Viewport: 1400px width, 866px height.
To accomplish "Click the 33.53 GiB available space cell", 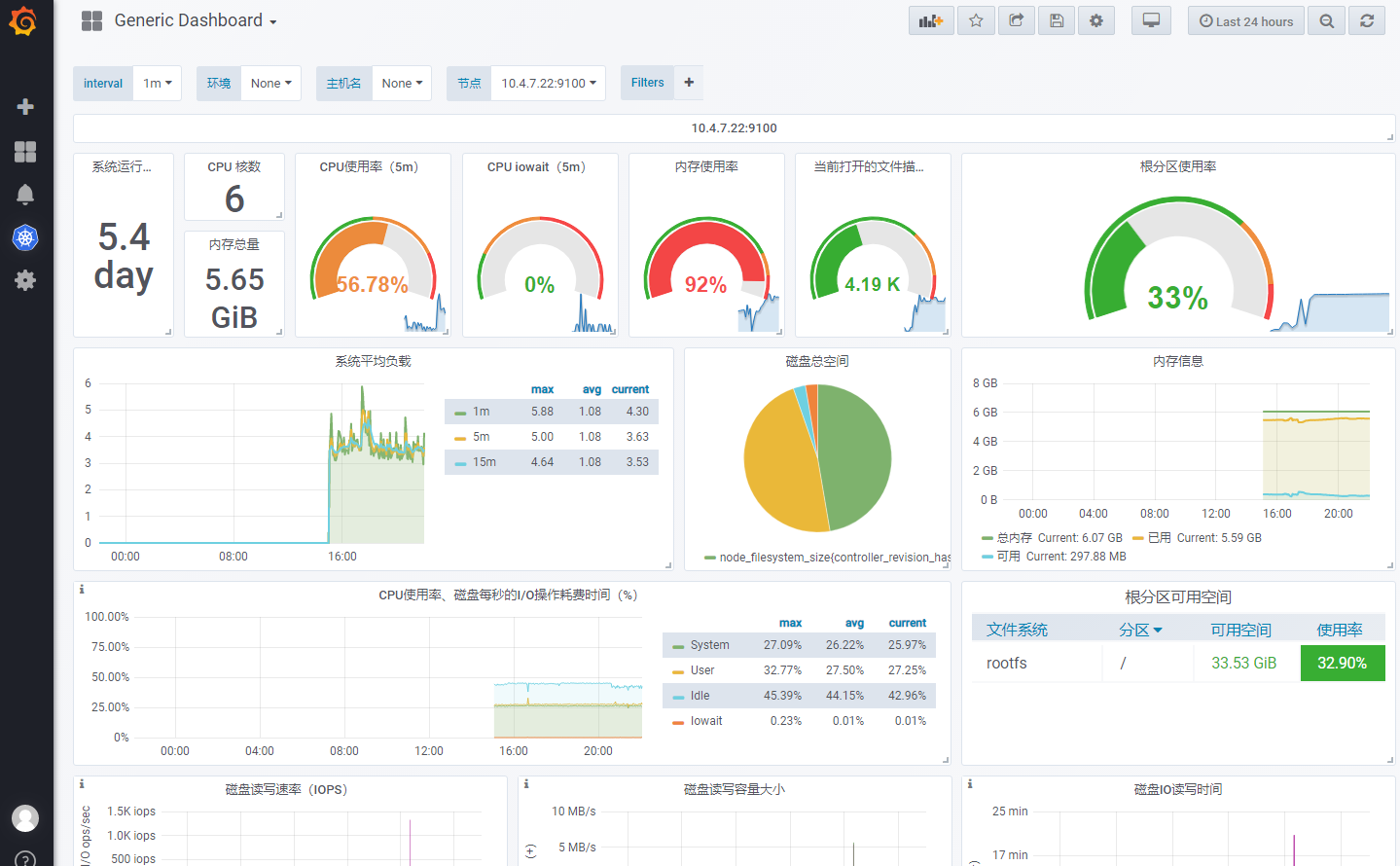I will pyautogui.click(x=1243, y=663).
